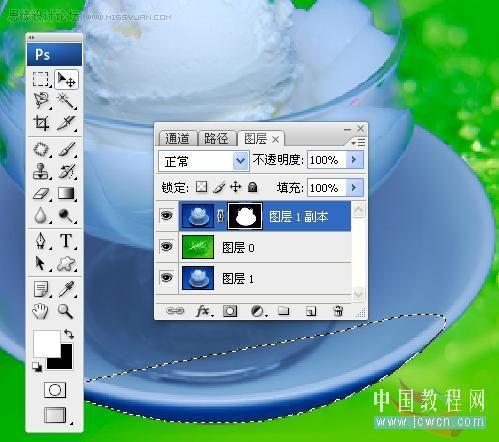Select the Pen tool
The width and height of the screenshot is (499, 442).
pos(42,241)
